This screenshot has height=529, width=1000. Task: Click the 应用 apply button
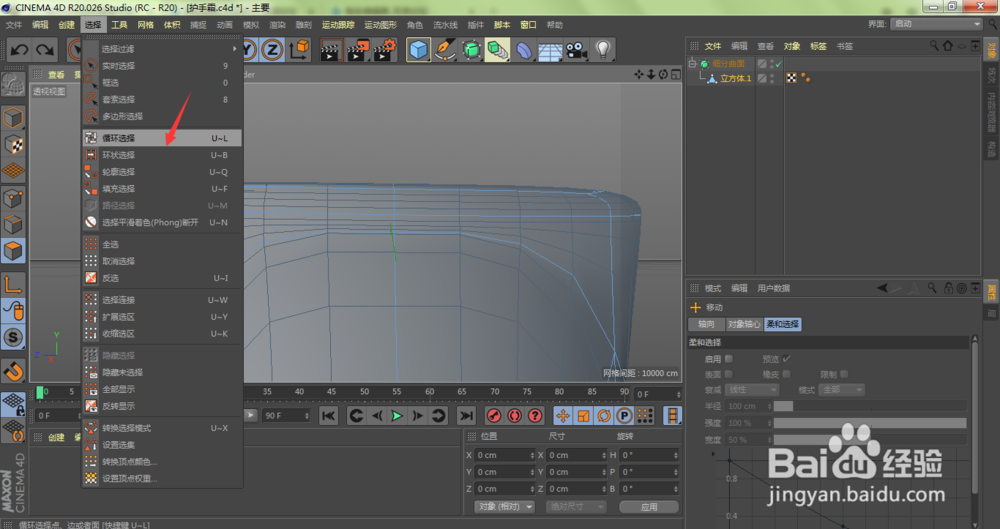[x=651, y=507]
